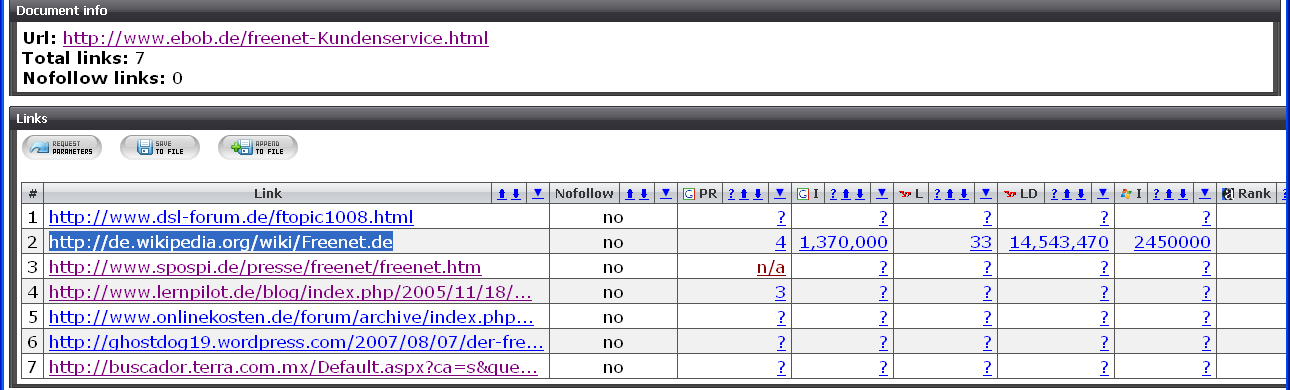Open the Yahoo L column filter dropdown
Image resolution: width=1290 pixels, height=390 pixels.
pyautogui.click(x=985, y=193)
